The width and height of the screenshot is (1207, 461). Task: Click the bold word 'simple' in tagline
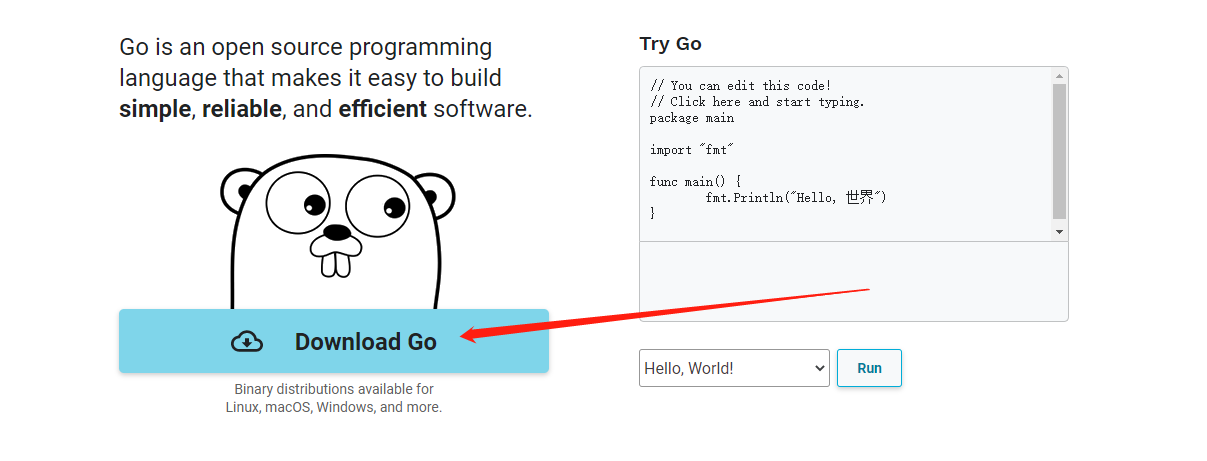click(155, 109)
